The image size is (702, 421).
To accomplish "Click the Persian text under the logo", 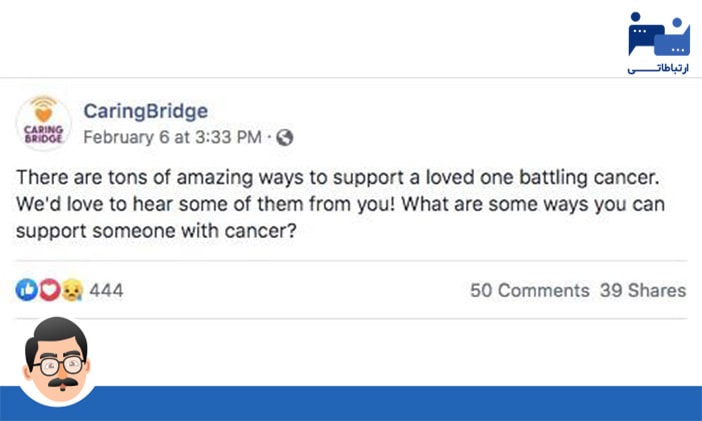I will (x=658, y=69).
